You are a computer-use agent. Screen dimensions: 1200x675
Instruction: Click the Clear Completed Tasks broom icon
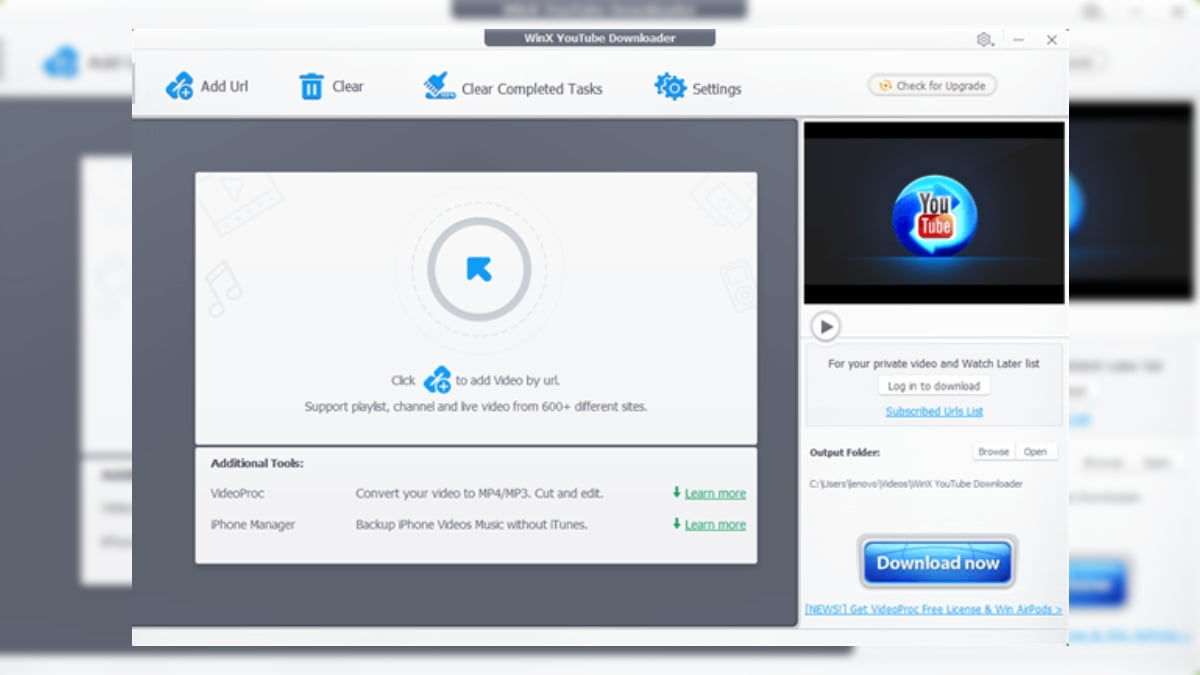(x=438, y=86)
